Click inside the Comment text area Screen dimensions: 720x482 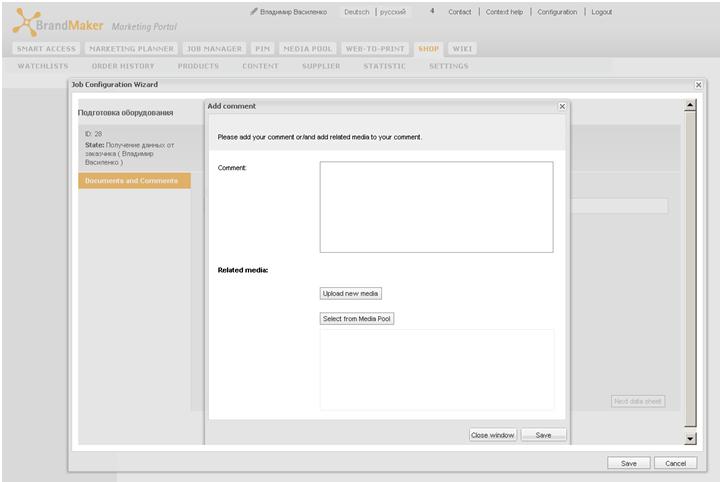point(436,207)
